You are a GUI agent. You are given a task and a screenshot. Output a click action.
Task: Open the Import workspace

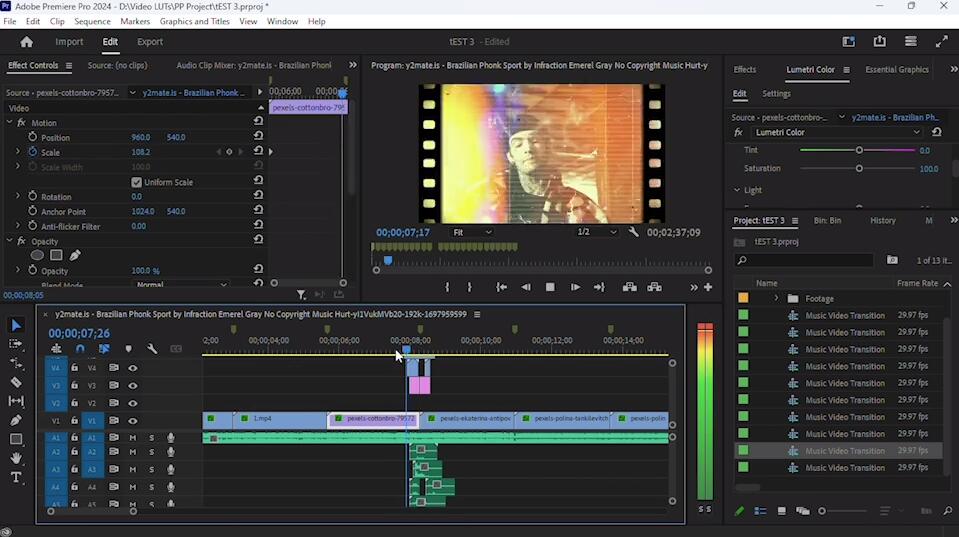[x=69, y=42]
